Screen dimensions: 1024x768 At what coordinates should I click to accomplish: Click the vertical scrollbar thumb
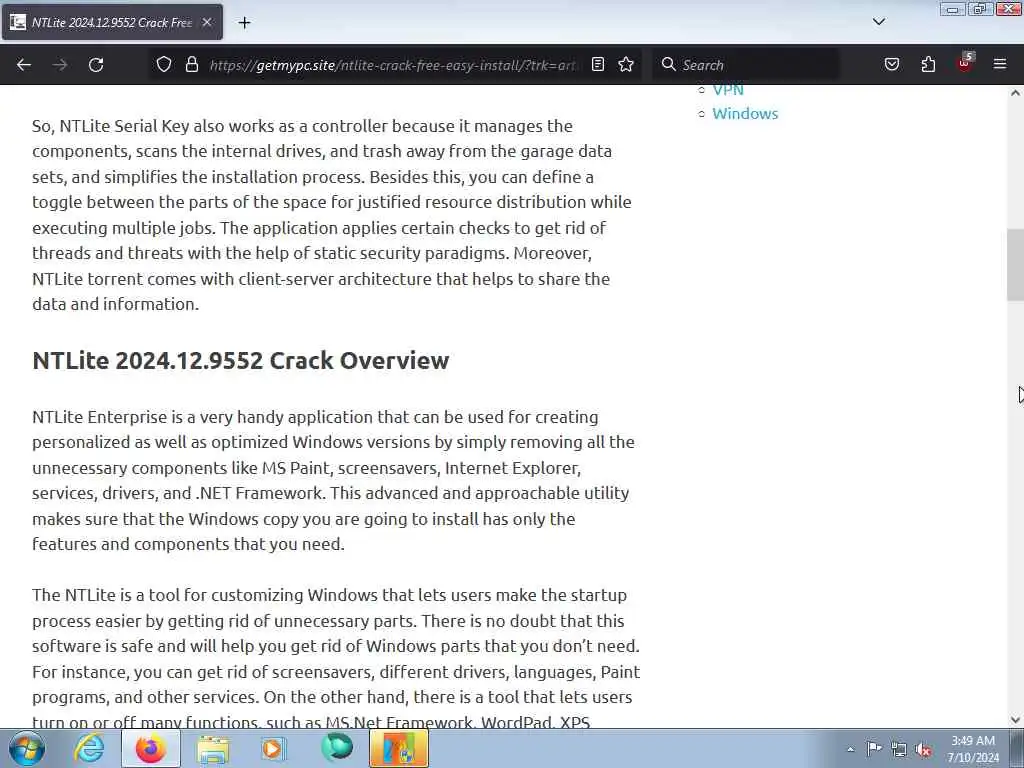click(x=1015, y=264)
